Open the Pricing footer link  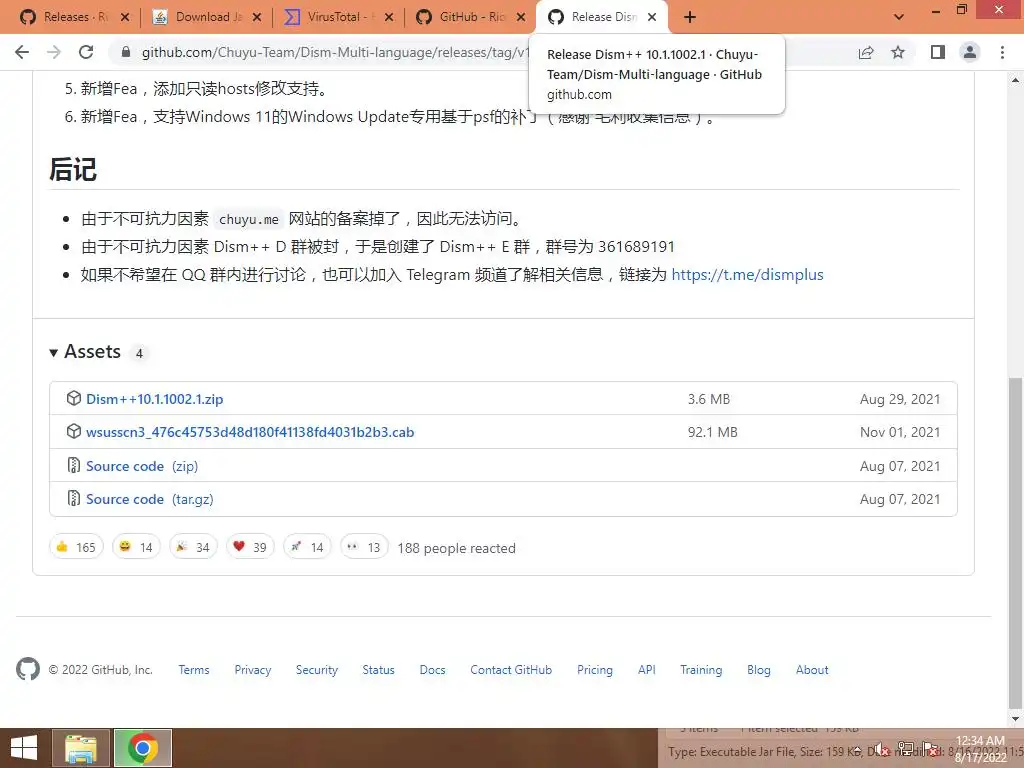pos(595,670)
